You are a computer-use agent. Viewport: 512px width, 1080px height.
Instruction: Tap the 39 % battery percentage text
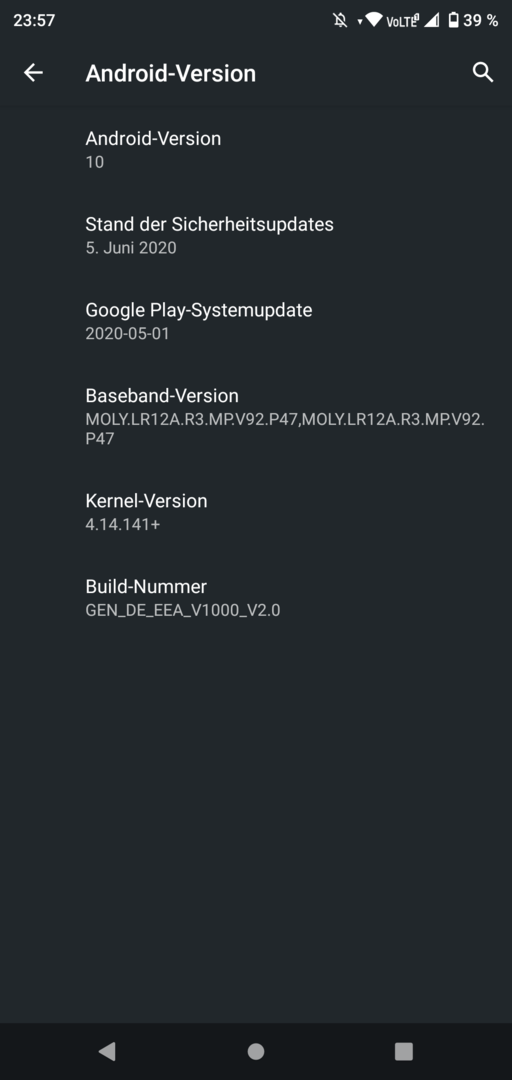480,21
